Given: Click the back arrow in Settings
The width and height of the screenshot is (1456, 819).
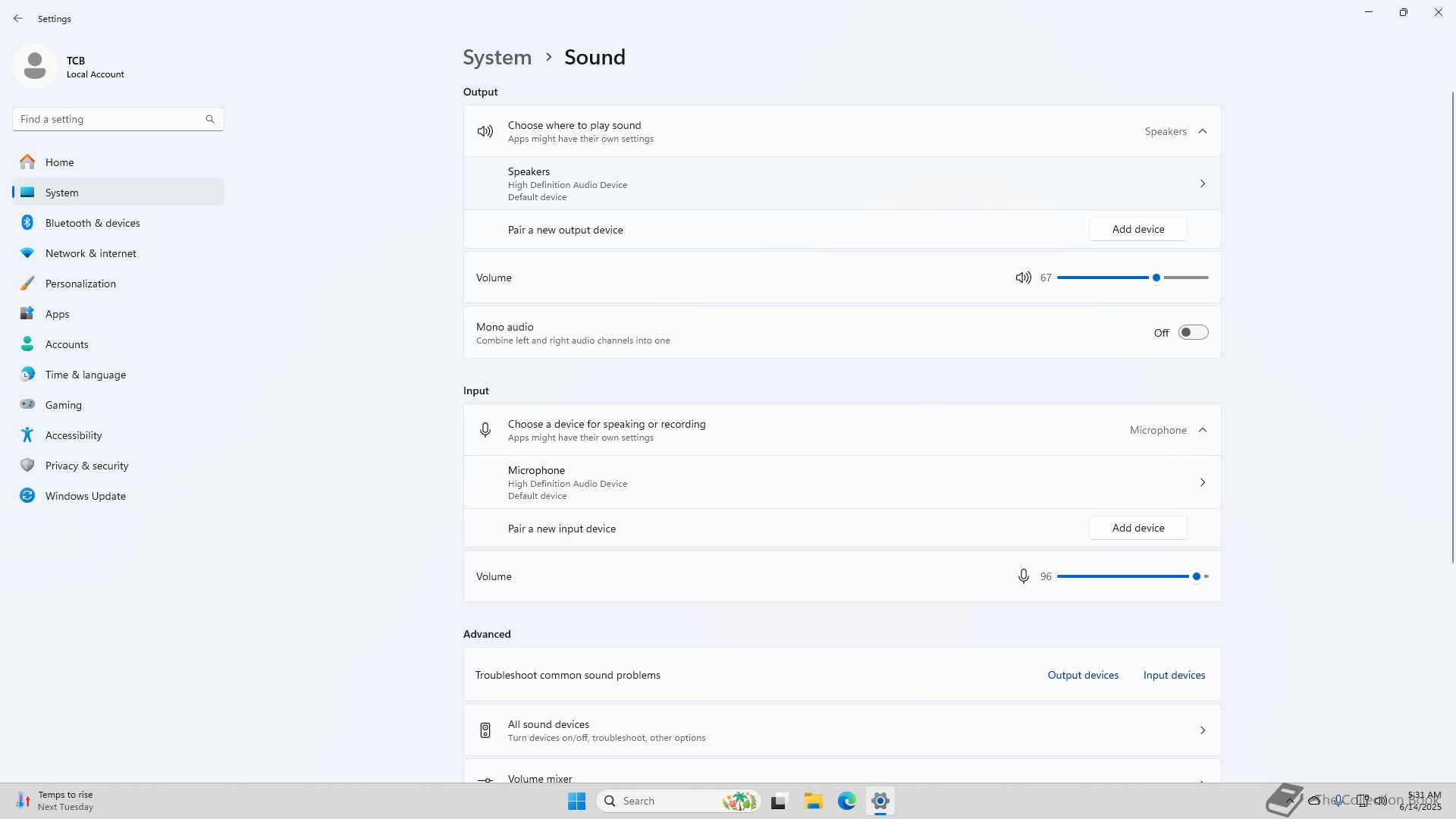Looking at the screenshot, I should coord(18,18).
